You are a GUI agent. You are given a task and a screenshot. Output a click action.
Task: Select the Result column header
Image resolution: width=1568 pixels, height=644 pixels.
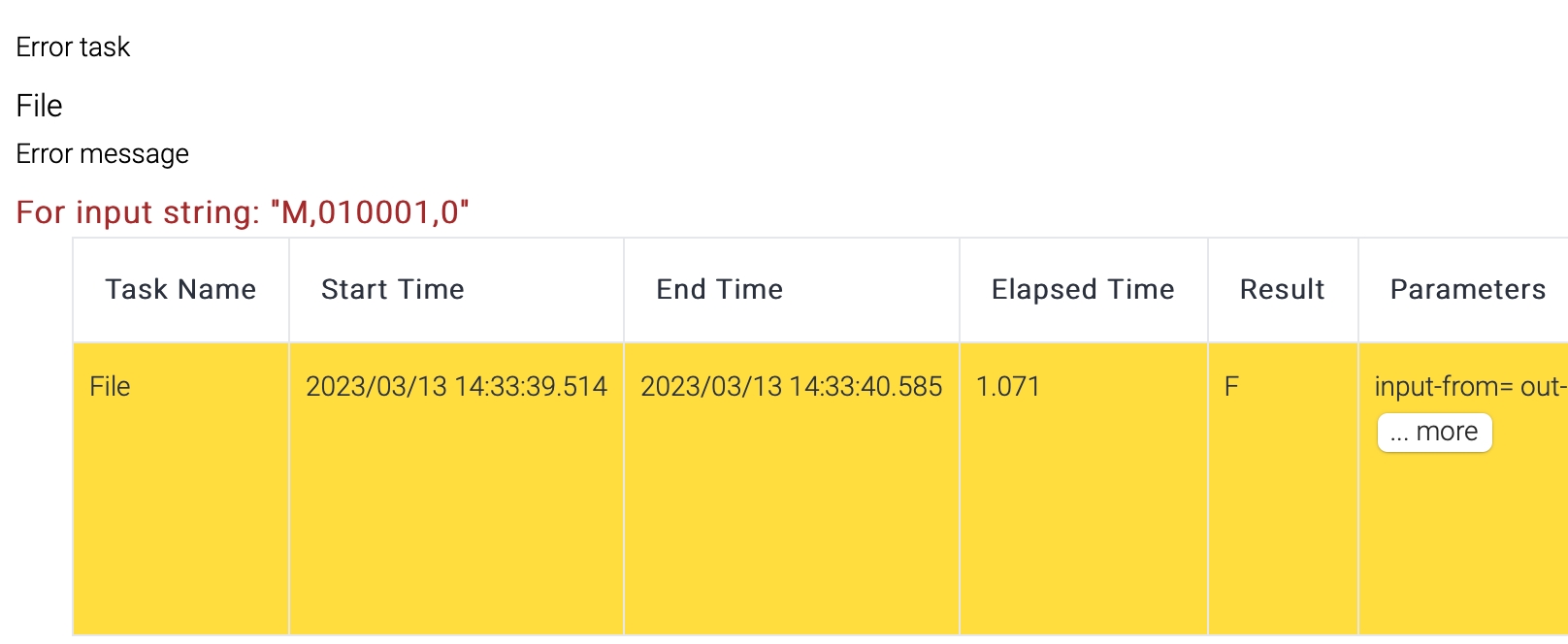[x=1282, y=290]
